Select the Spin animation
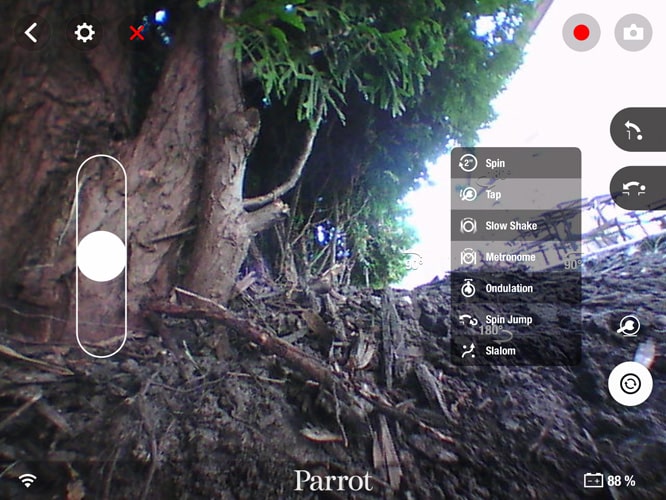Image resolution: width=666 pixels, height=500 pixels. (516, 163)
